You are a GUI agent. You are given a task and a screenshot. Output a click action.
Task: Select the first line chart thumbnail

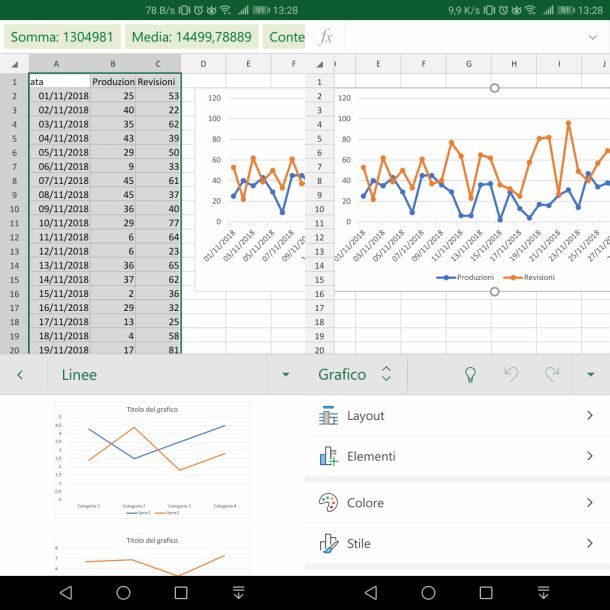[152, 460]
